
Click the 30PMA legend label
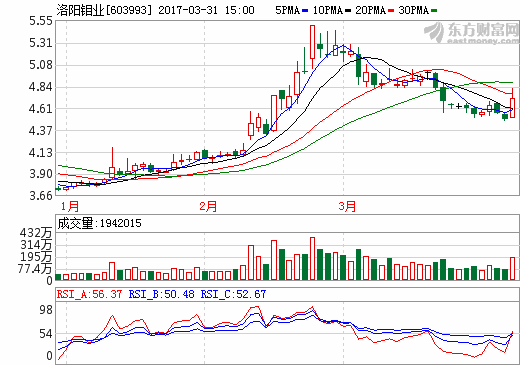click(x=414, y=10)
